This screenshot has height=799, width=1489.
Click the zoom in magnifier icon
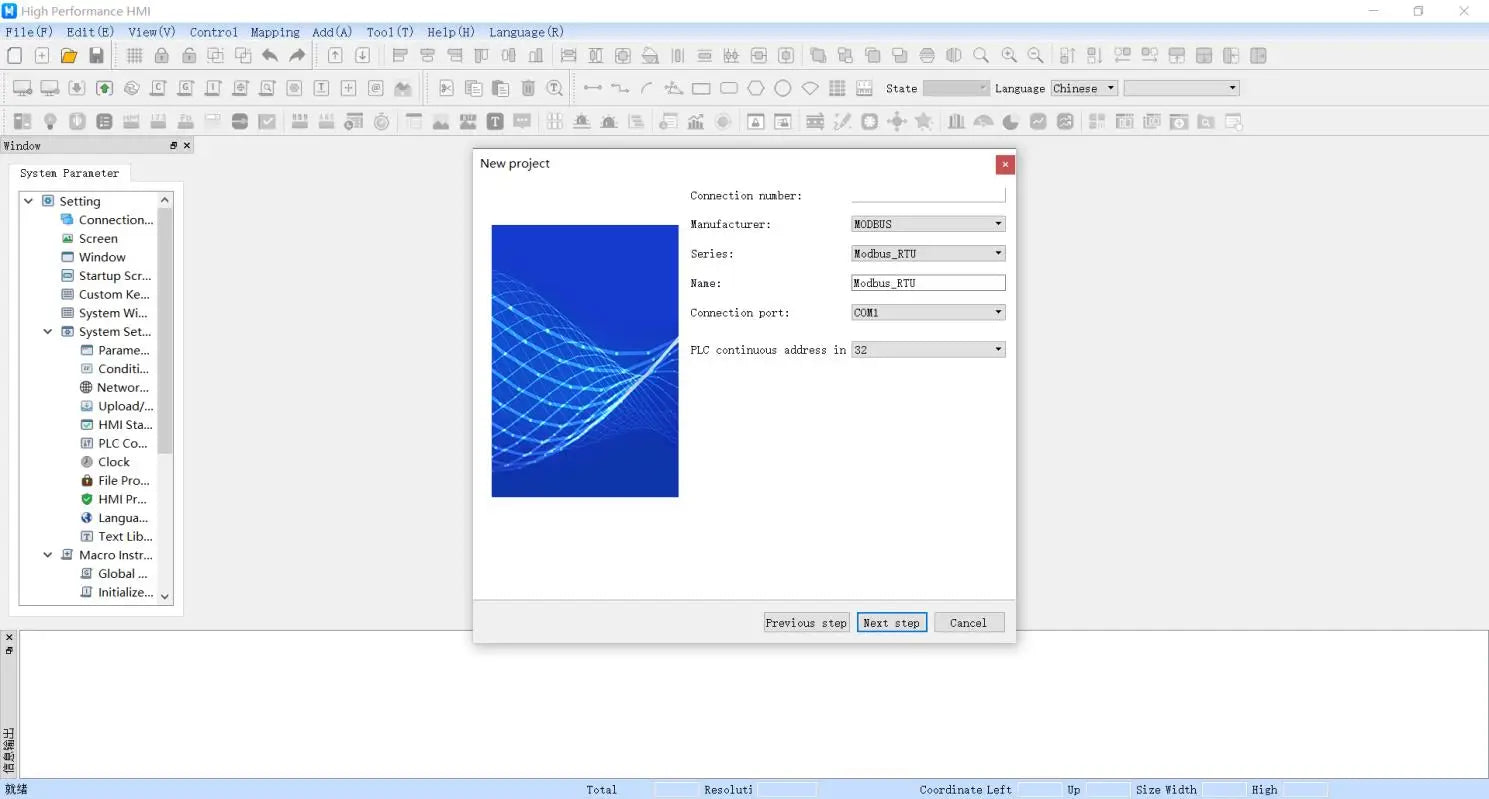tap(1009, 56)
